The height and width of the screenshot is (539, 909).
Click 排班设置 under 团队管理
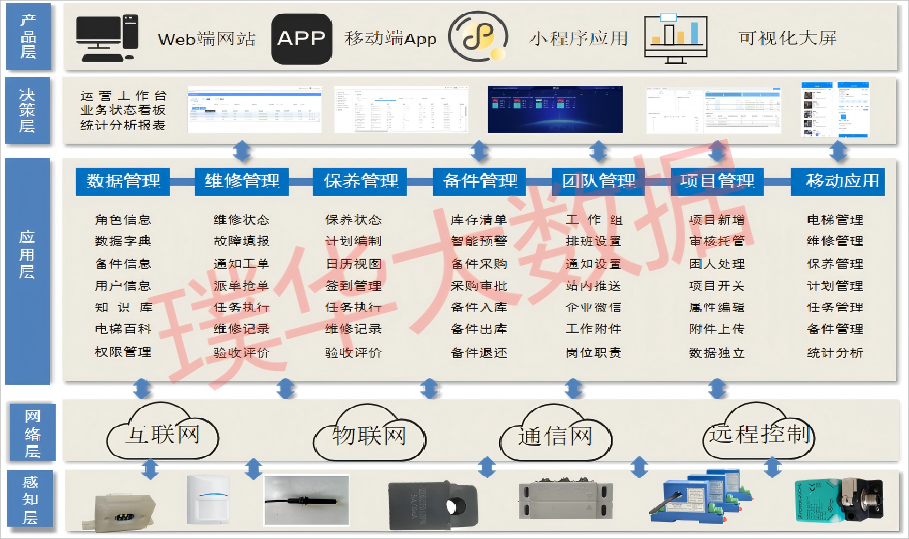tap(594, 241)
